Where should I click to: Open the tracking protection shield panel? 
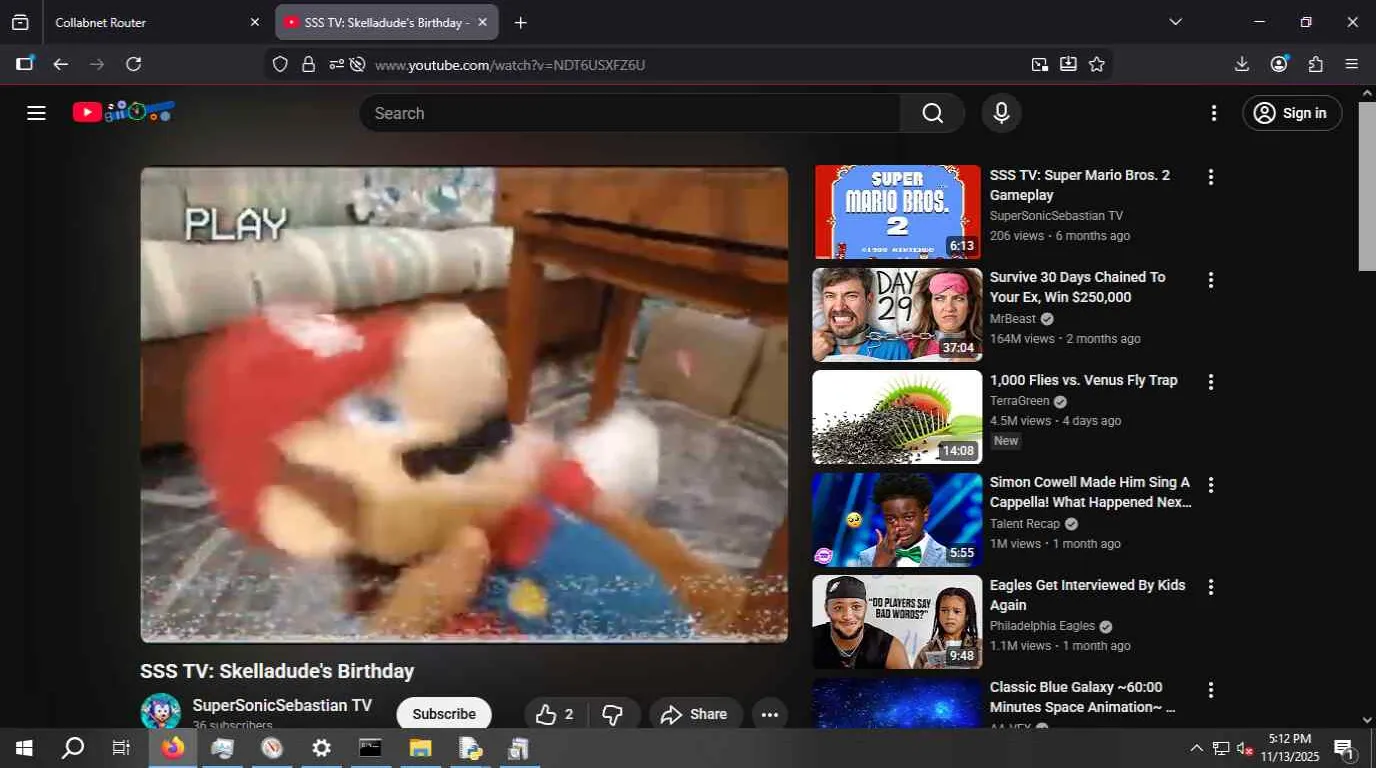pyautogui.click(x=280, y=64)
